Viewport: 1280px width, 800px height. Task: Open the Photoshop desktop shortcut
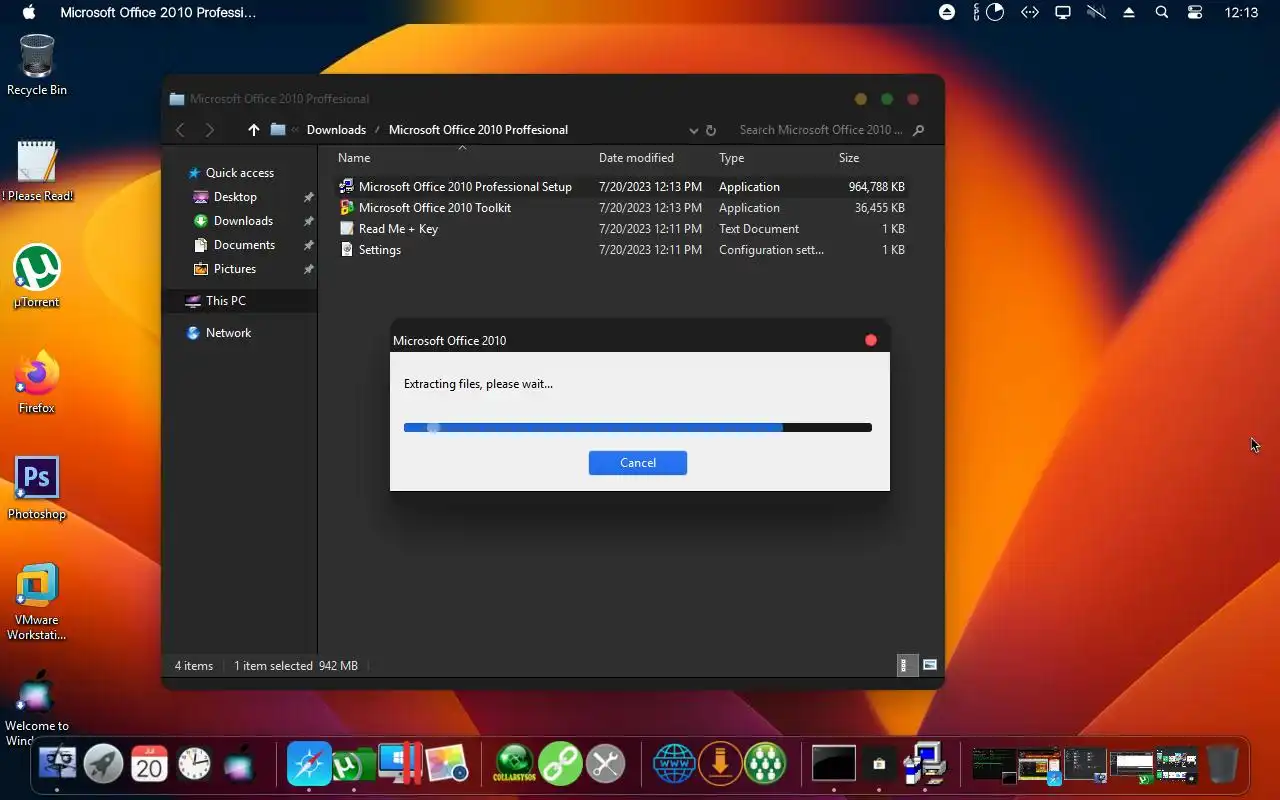click(37, 488)
